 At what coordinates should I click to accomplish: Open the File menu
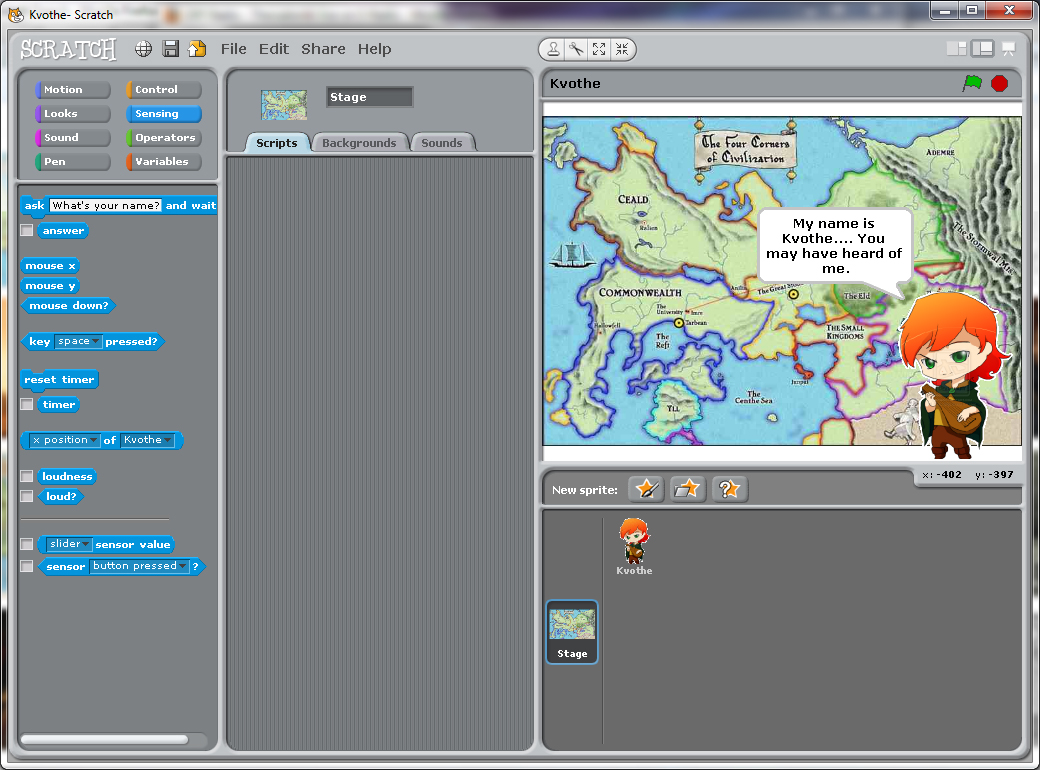[x=233, y=49]
